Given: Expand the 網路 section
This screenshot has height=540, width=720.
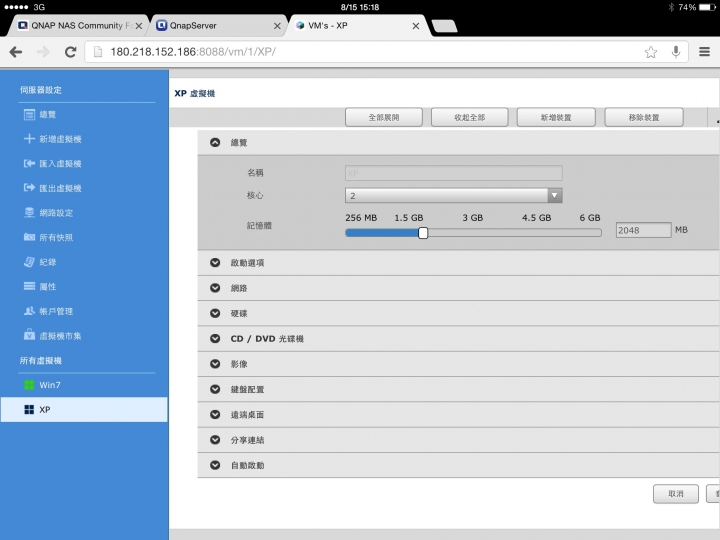Looking at the screenshot, I should click(x=215, y=288).
